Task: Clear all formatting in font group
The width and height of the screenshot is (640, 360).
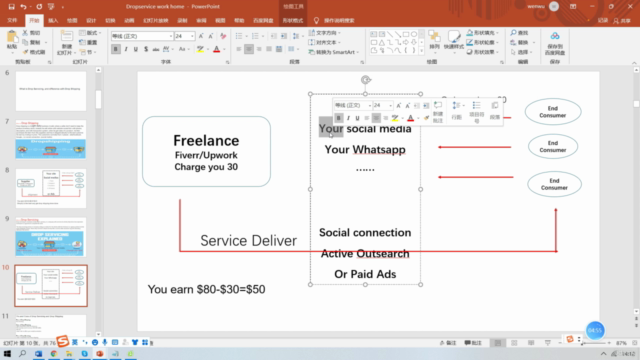Action: (223, 36)
